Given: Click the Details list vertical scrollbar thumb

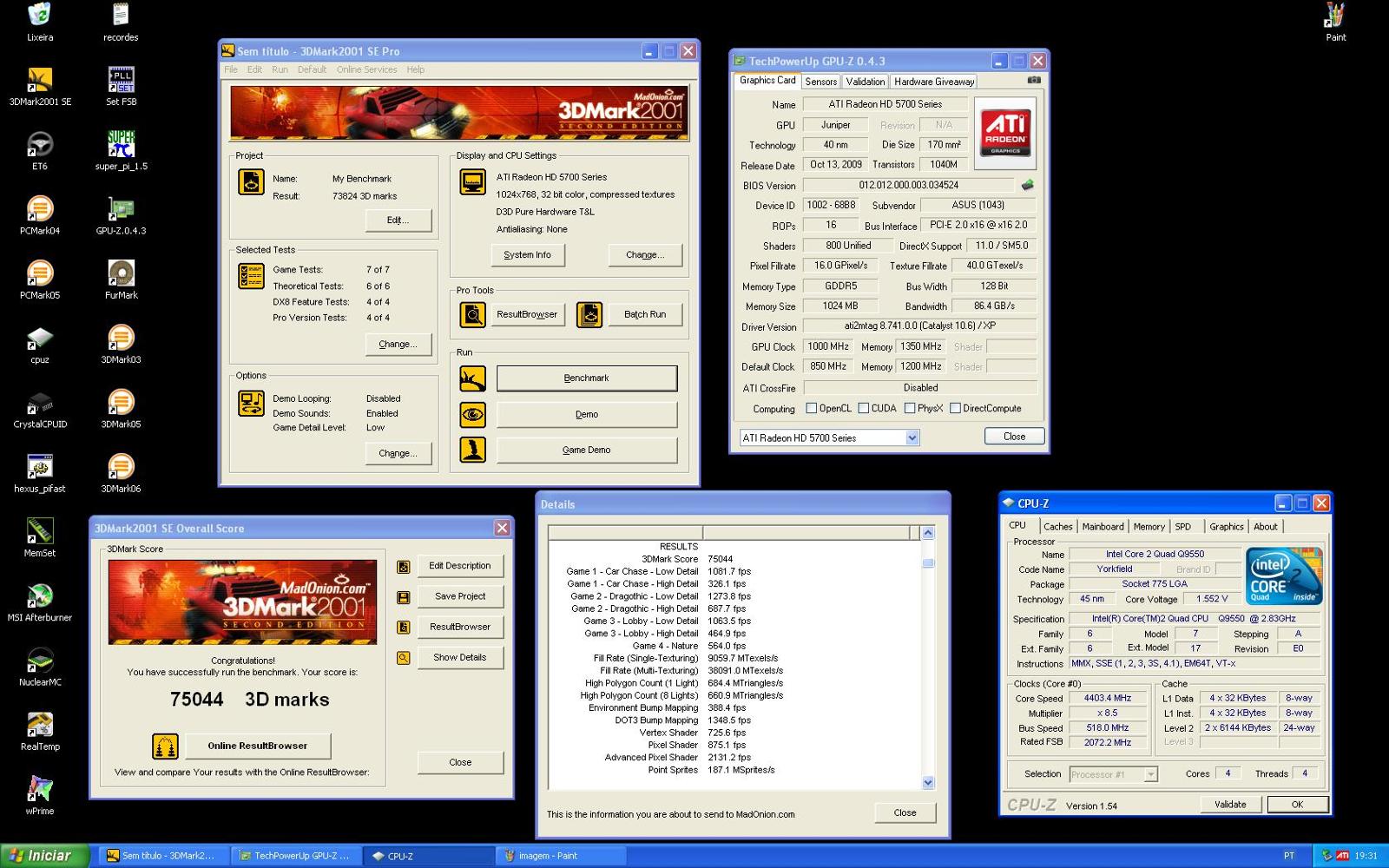Looking at the screenshot, I should 928,562.
